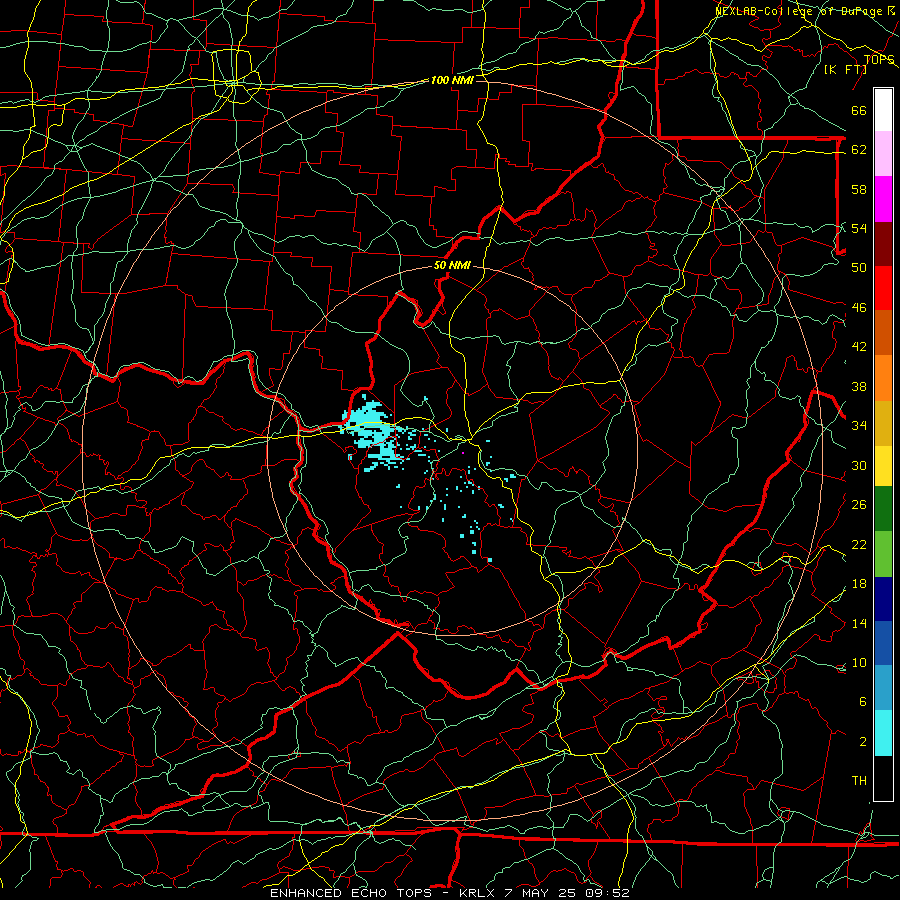The width and height of the screenshot is (900, 900).
Task: Pick the light blue legend swatch
Action: [883, 688]
